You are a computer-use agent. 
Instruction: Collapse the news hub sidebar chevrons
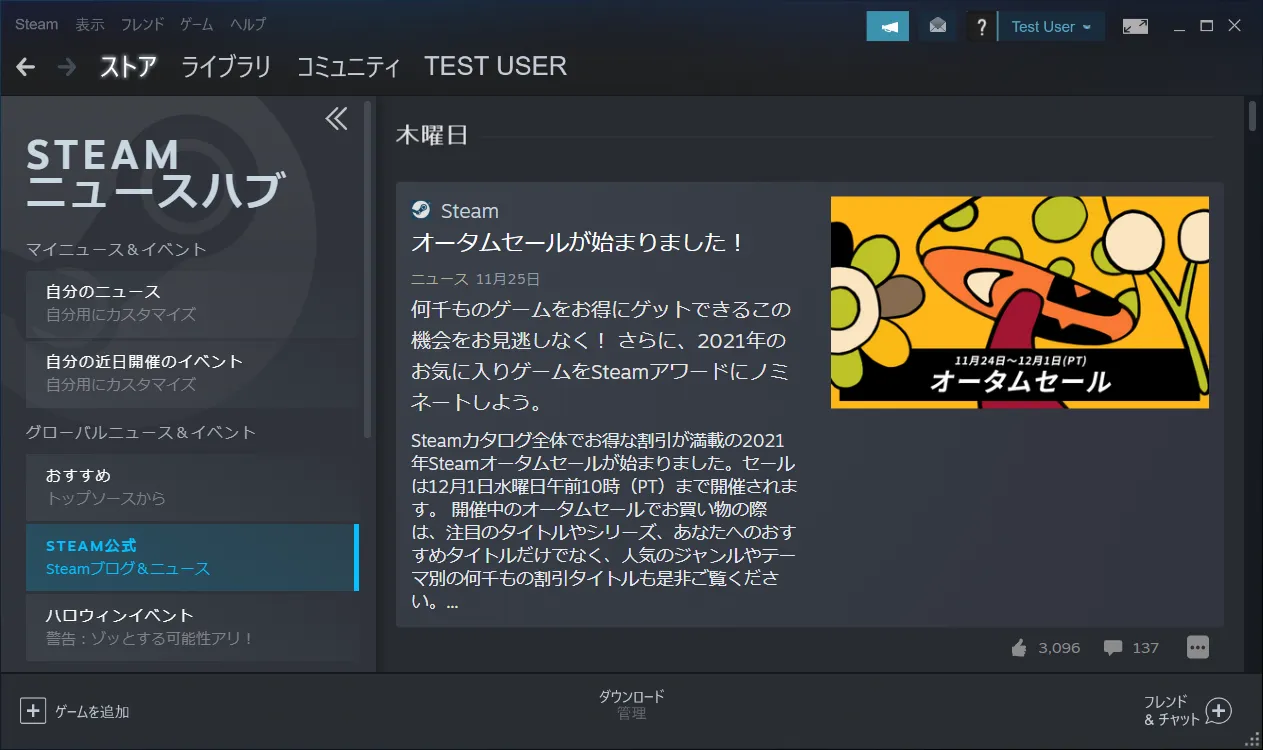point(337,119)
